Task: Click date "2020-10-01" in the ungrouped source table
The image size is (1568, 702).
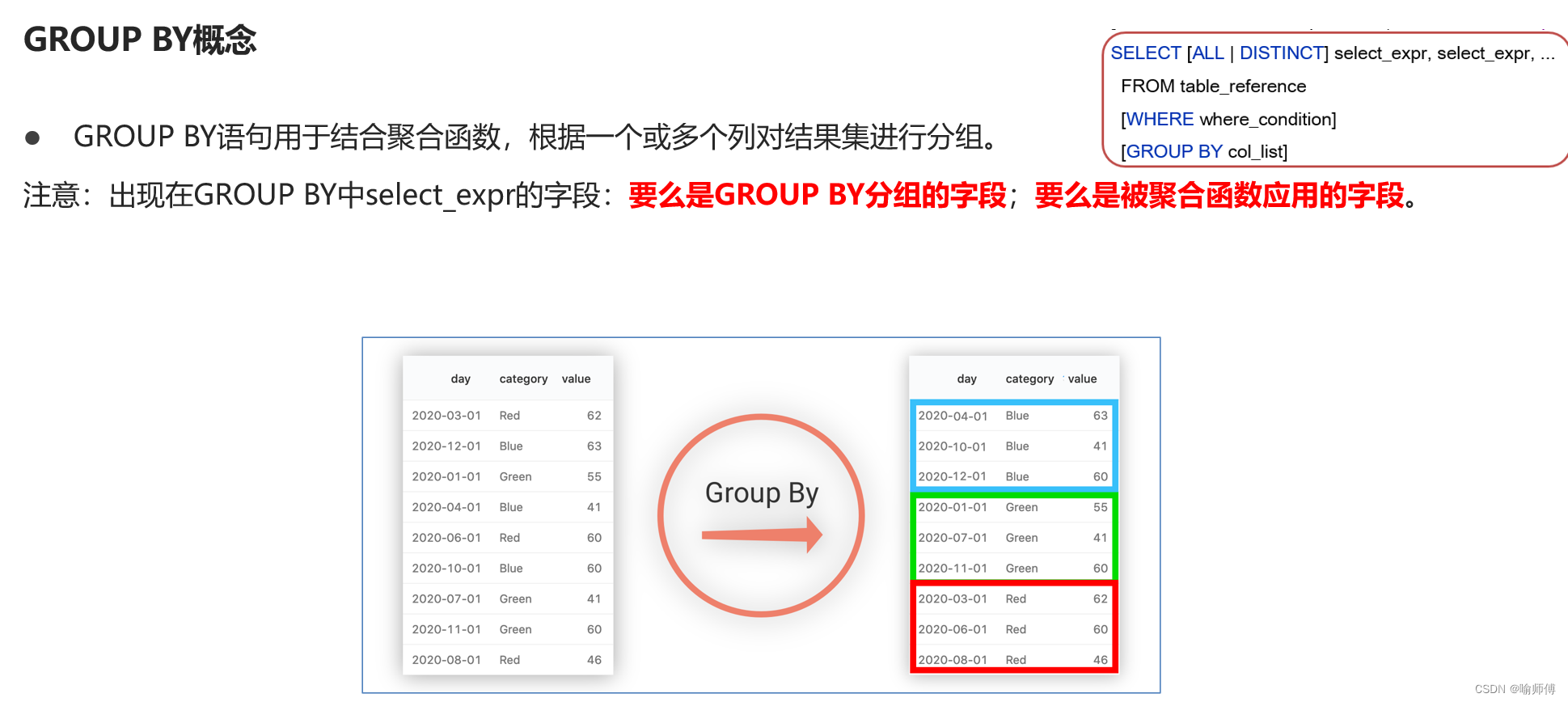Action: (x=446, y=569)
